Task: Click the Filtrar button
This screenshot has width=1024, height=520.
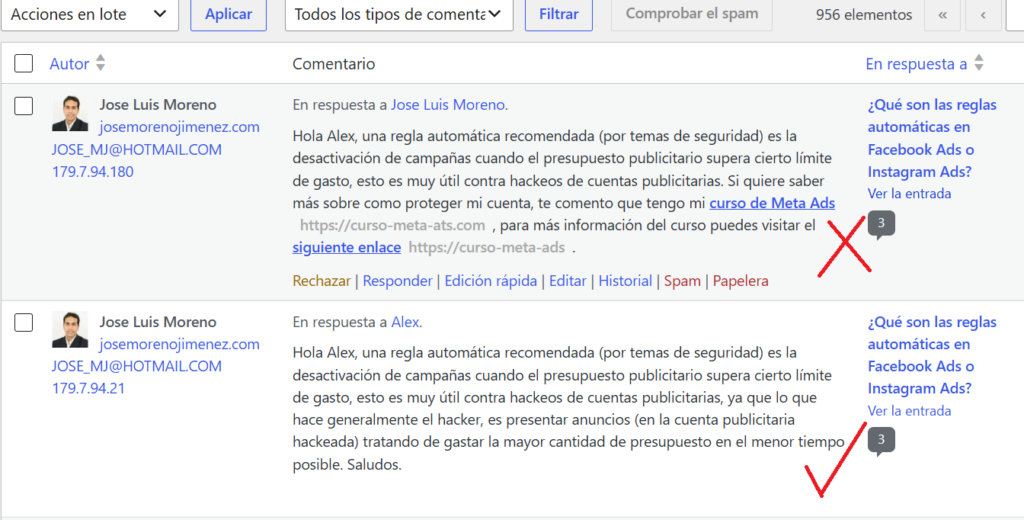Action: [x=559, y=15]
